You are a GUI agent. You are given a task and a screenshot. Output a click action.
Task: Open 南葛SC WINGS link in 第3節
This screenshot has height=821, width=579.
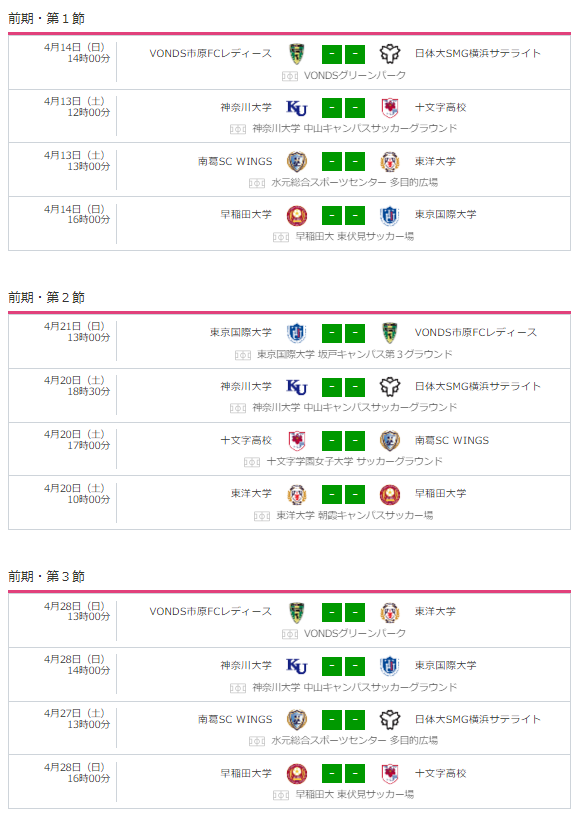coord(235,719)
